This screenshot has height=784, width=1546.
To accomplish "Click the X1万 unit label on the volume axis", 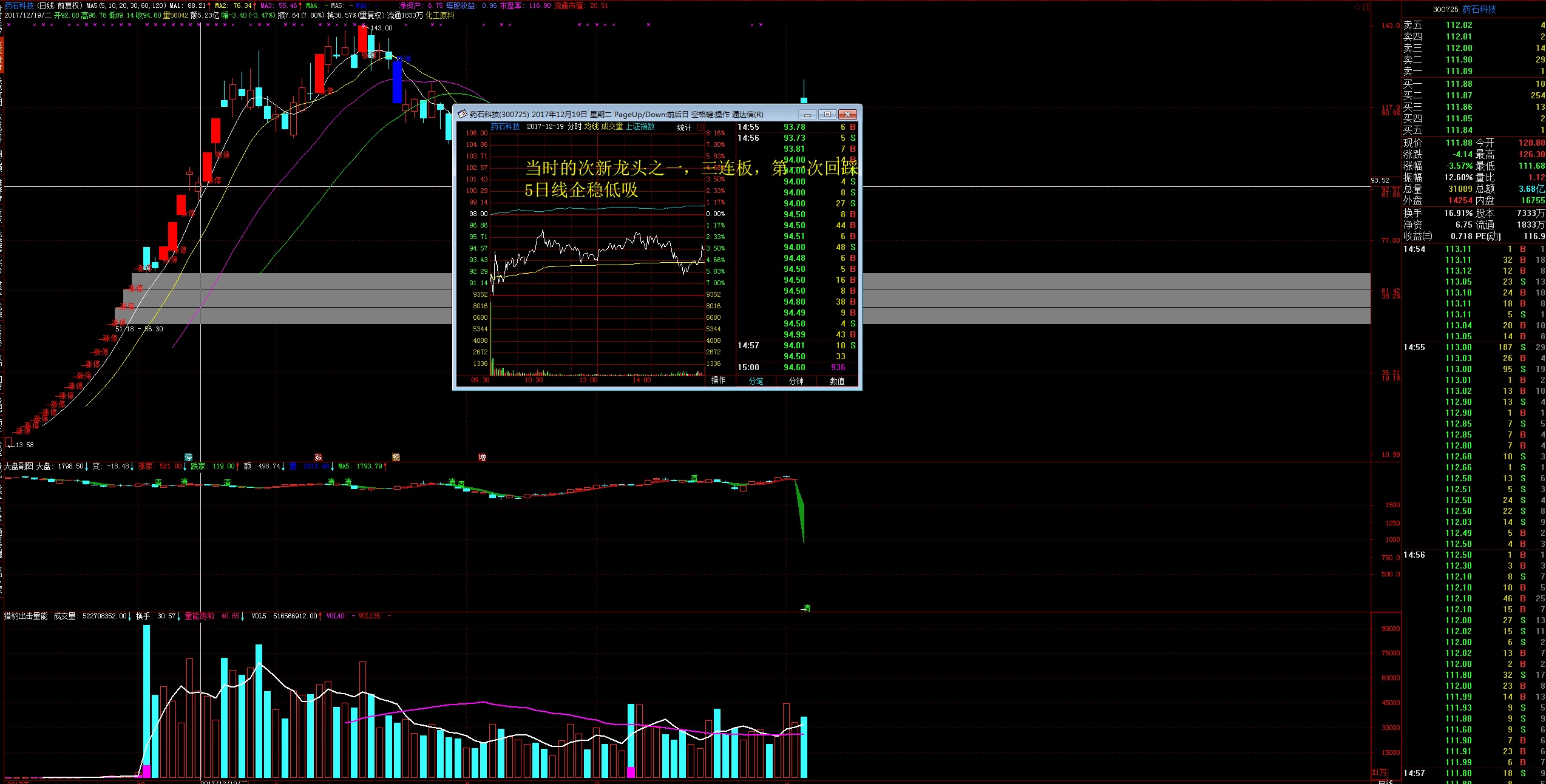I will tap(1380, 772).
